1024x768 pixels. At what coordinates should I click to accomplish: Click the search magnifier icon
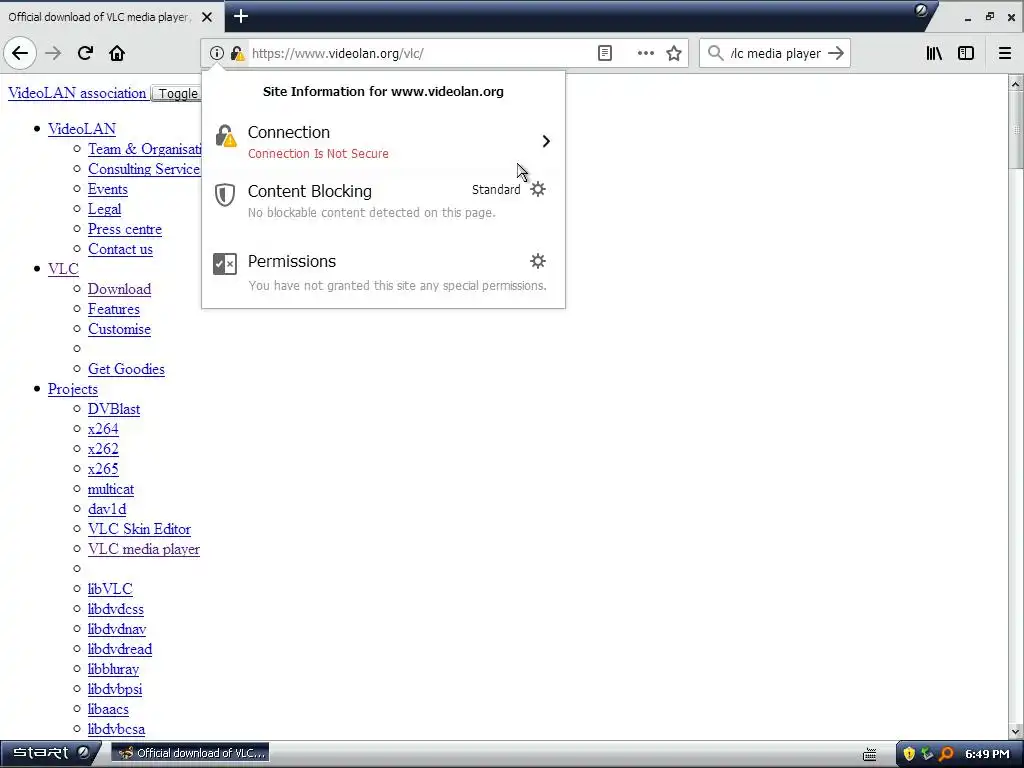(x=716, y=53)
